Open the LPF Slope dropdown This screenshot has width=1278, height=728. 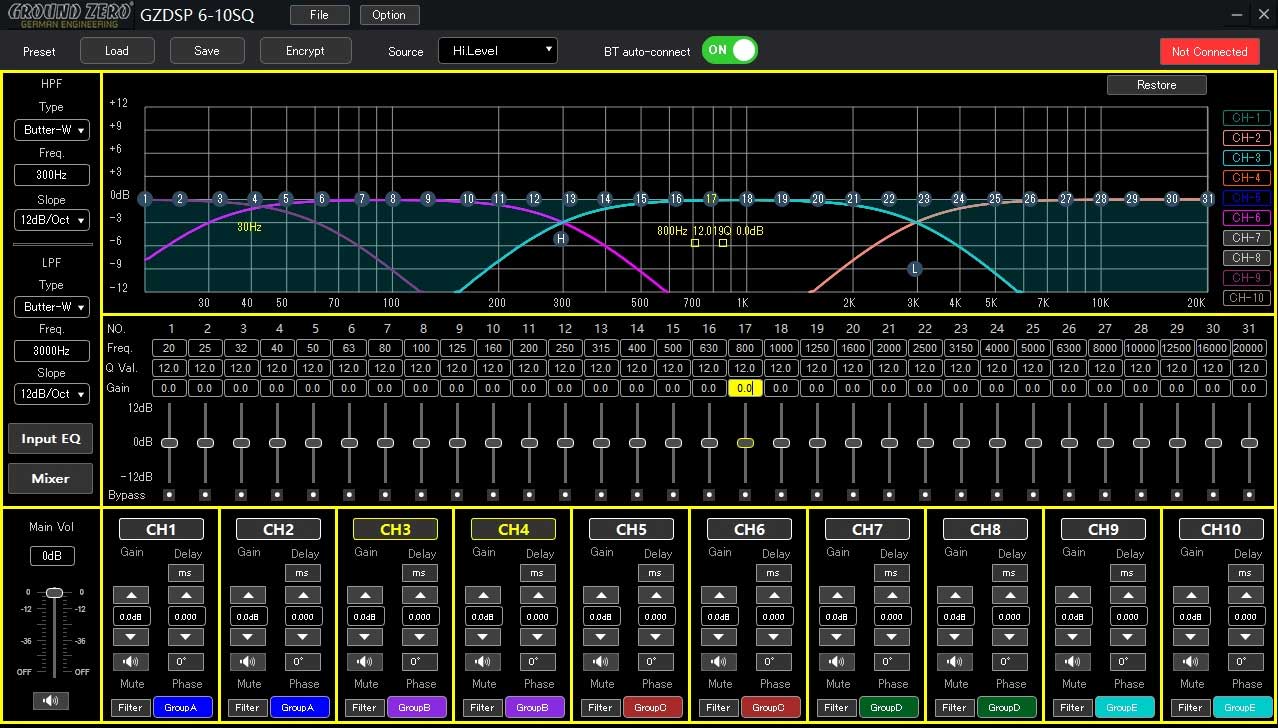click(x=51, y=394)
